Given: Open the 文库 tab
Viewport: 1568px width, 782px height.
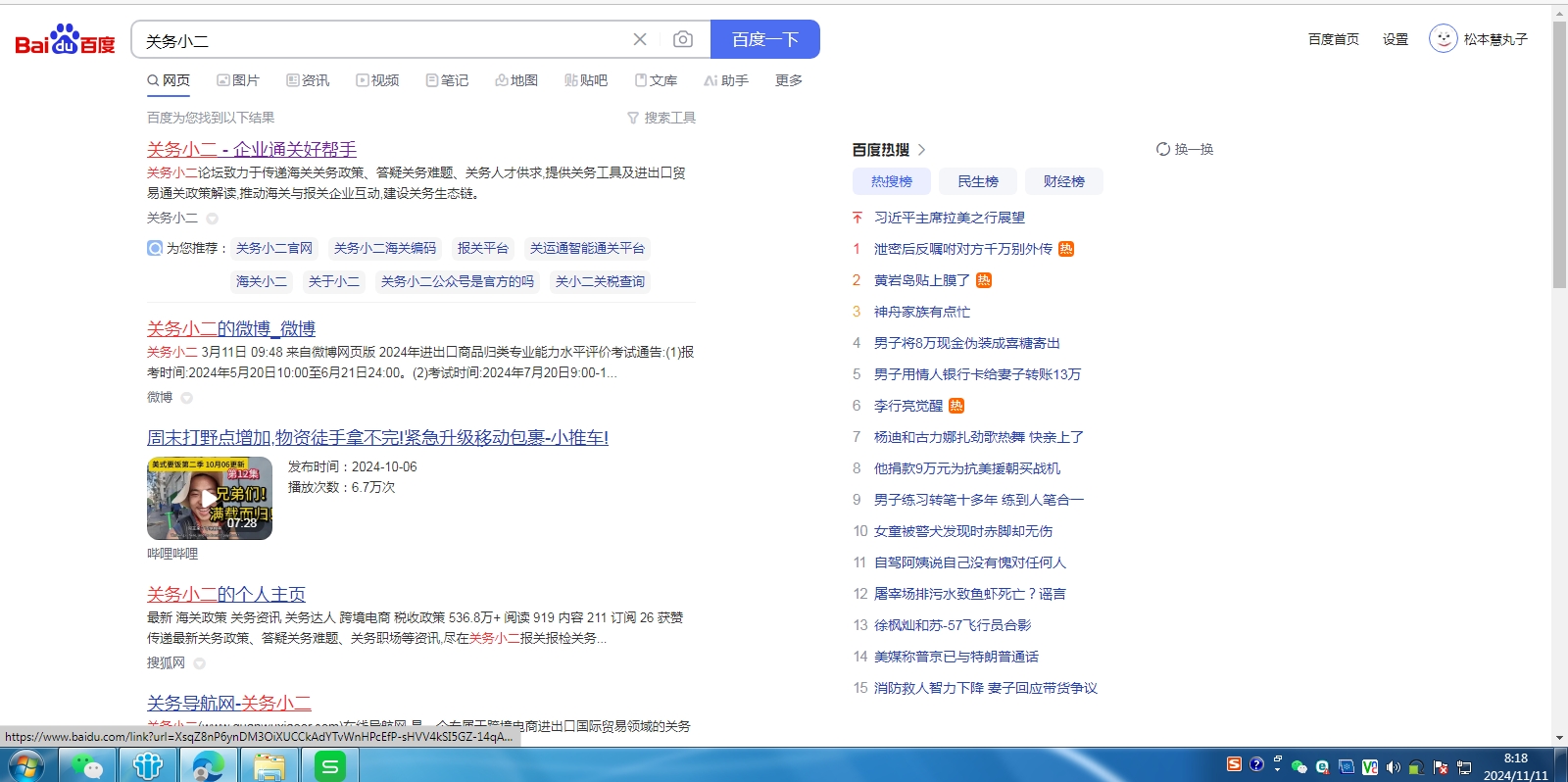Looking at the screenshot, I should click(x=656, y=80).
